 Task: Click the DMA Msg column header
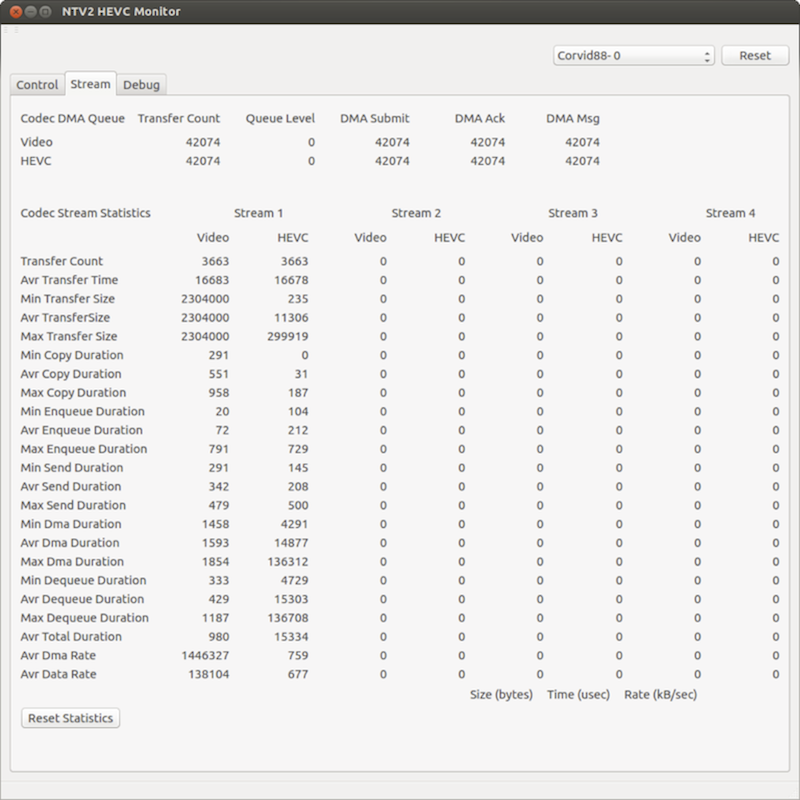click(x=573, y=118)
